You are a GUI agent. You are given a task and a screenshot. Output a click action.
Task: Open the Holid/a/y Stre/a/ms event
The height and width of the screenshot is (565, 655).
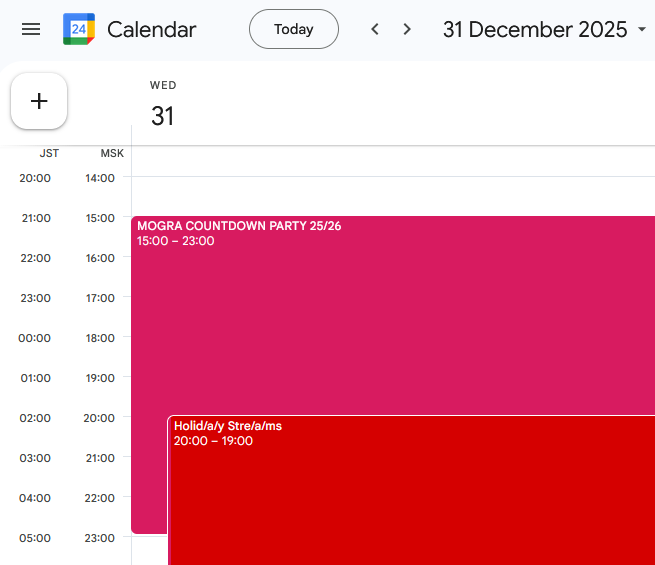(411, 490)
